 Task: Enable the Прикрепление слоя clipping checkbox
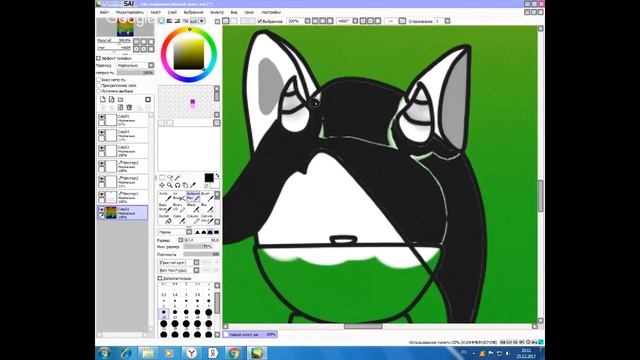point(98,86)
